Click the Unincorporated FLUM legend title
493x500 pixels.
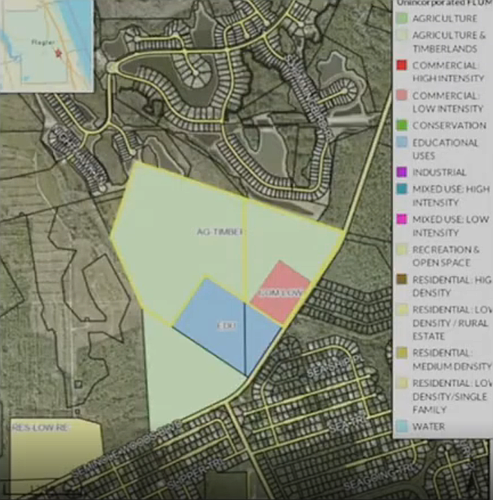click(x=444, y=3)
